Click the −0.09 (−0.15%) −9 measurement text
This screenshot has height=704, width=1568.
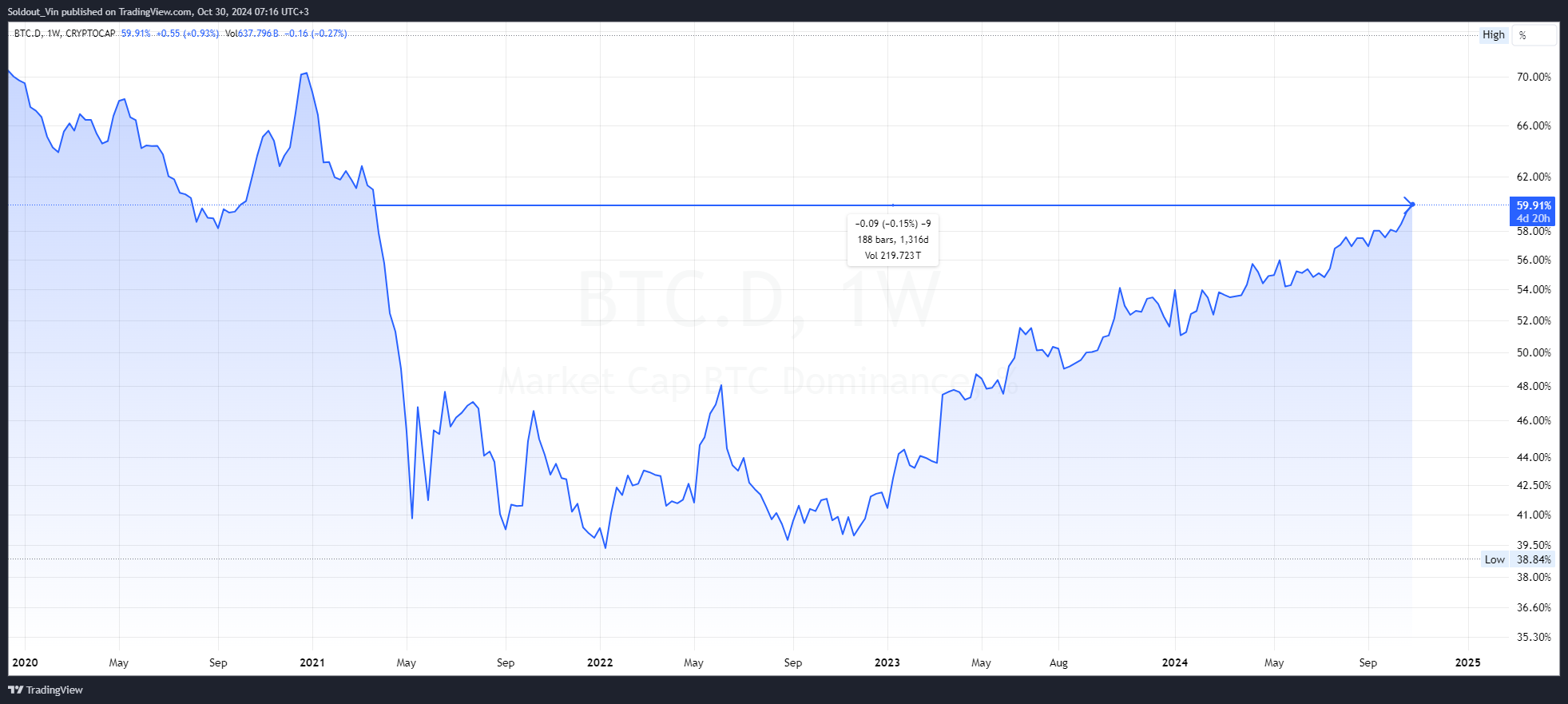click(x=893, y=224)
